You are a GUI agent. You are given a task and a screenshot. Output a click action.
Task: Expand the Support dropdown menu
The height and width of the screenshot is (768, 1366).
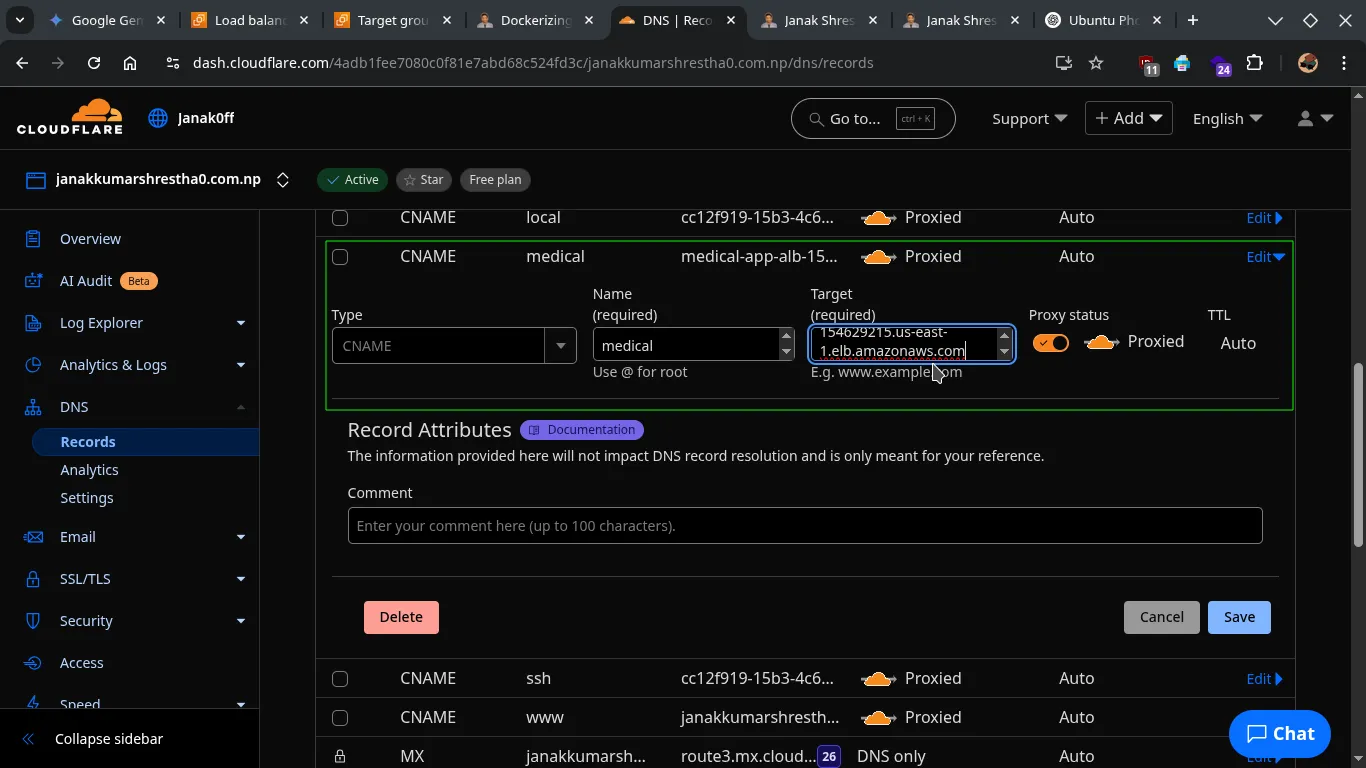point(1029,118)
